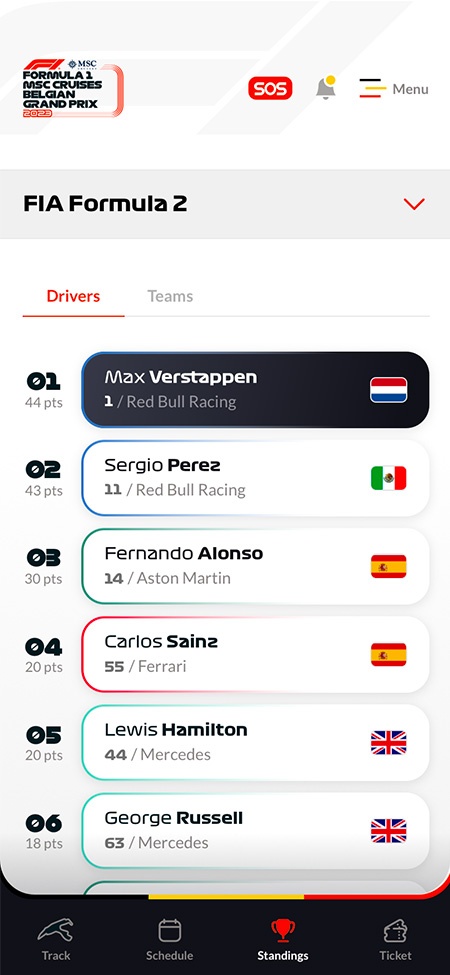
Task: Select the Drivers tab
Action: point(73,296)
